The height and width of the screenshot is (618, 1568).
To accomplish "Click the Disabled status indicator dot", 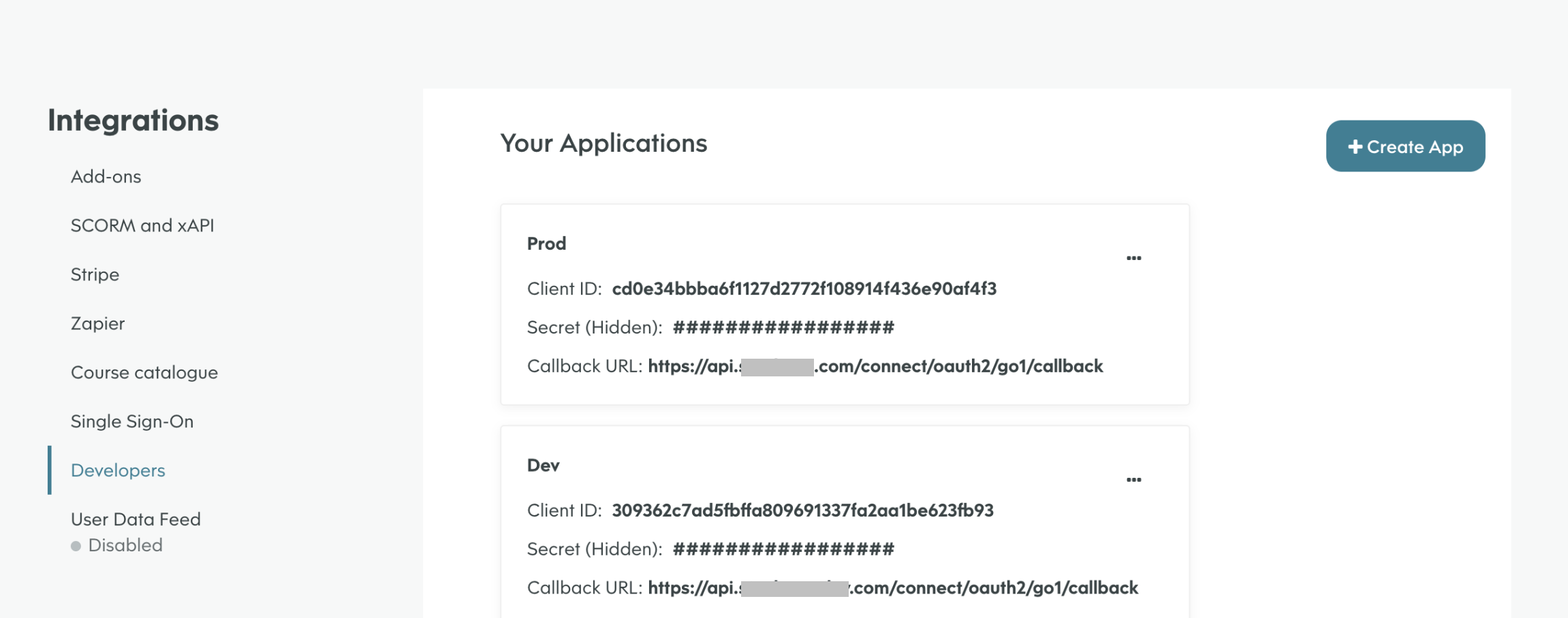I will coord(76,547).
